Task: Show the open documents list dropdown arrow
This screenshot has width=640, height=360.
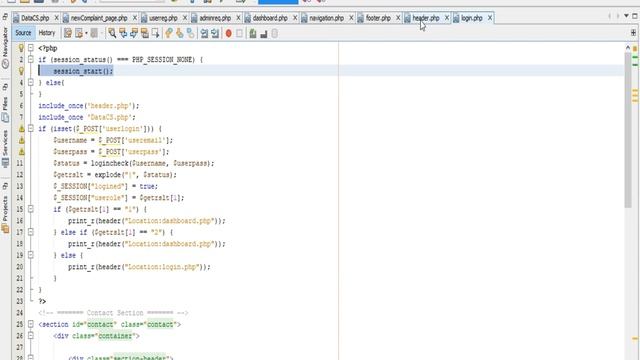Action: 626,16
